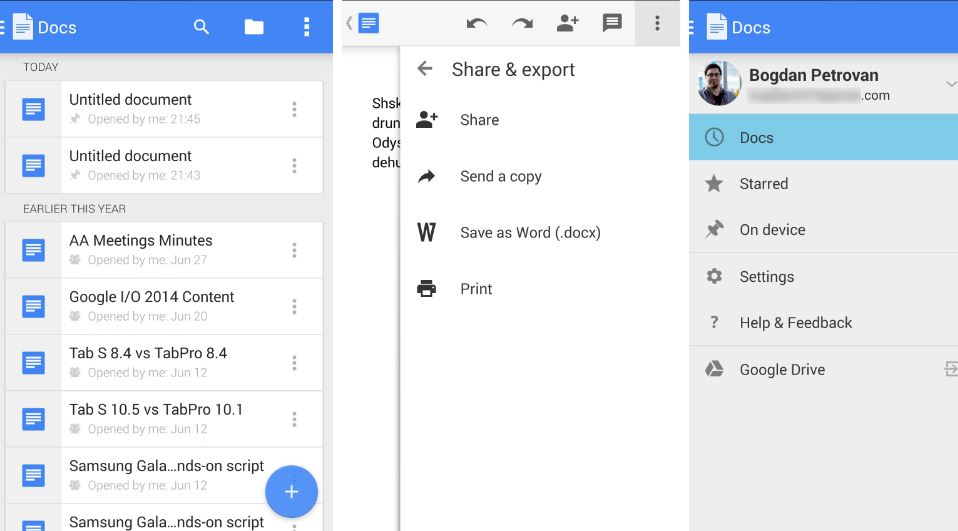The image size is (958, 531).
Task: Tap the Send a copy arrow icon
Action: (x=426, y=176)
